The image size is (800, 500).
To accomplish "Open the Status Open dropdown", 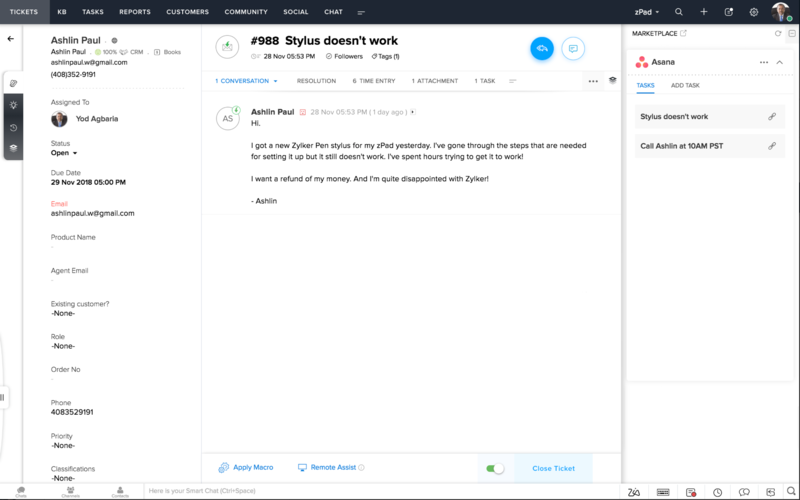I will (64, 153).
